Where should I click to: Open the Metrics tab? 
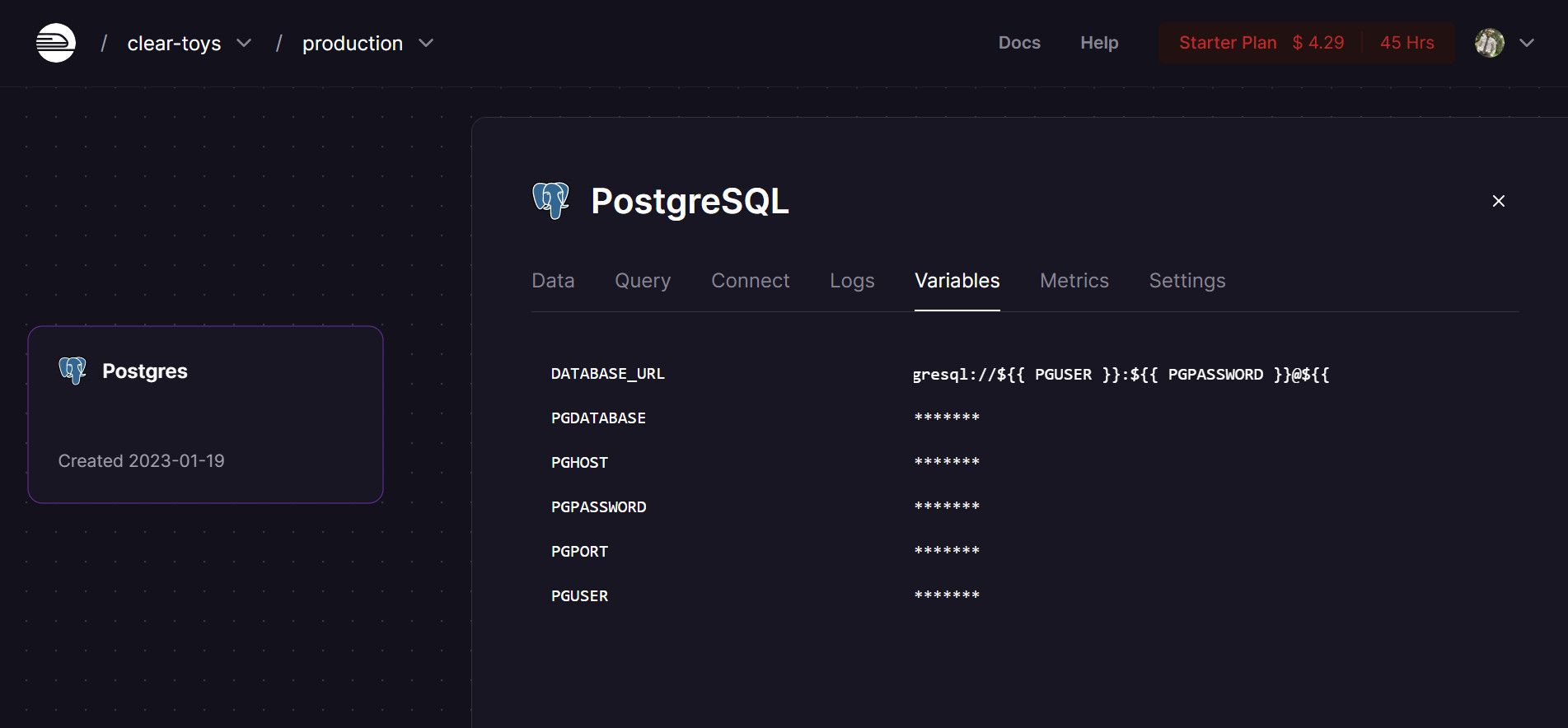point(1074,281)
